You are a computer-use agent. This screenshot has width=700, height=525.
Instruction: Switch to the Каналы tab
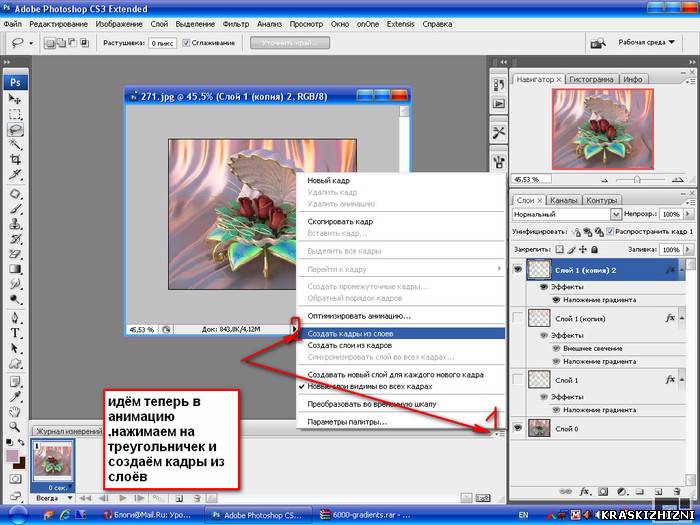click(563, 200)
